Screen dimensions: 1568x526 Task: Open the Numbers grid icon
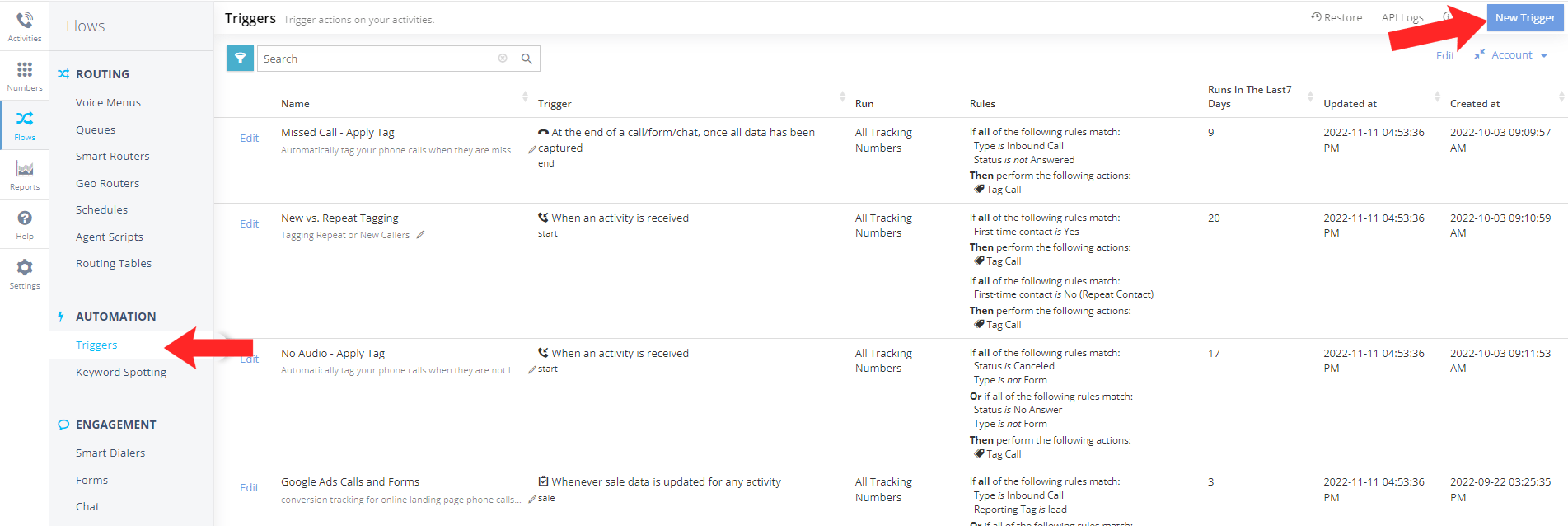[25, 71]
